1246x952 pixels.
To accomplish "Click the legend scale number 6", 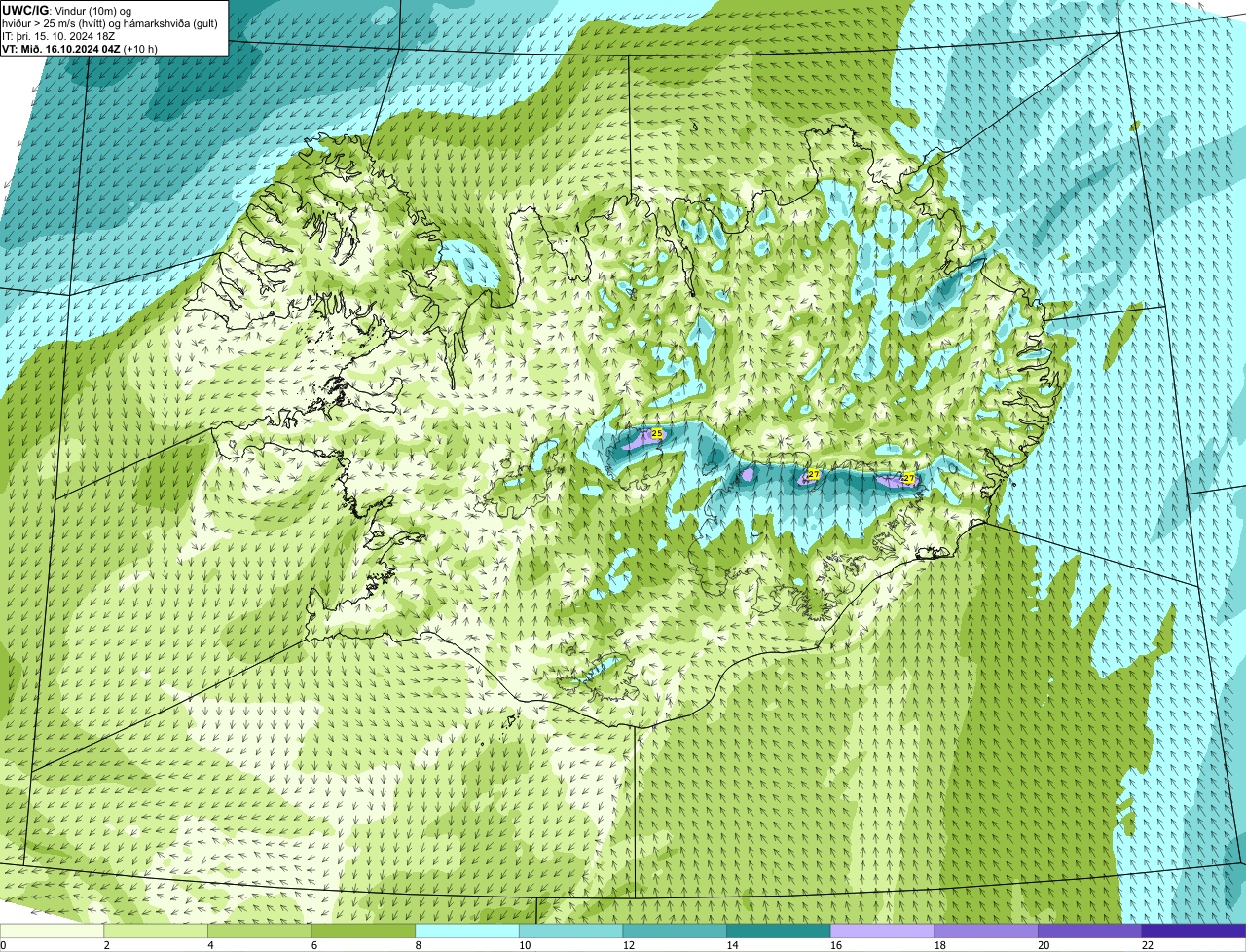I will point(313,945).
